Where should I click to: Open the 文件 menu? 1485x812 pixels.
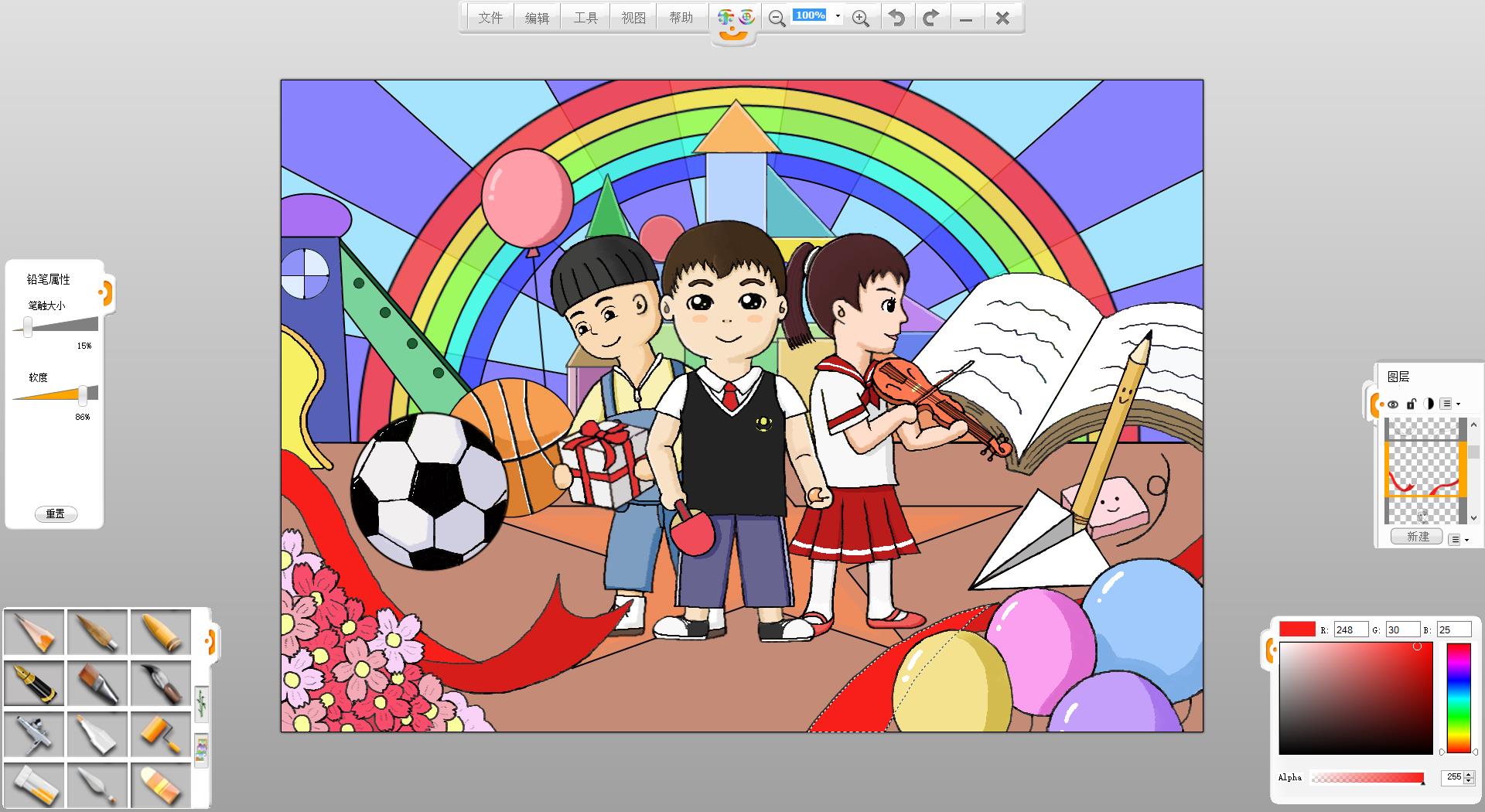(490, 18)
